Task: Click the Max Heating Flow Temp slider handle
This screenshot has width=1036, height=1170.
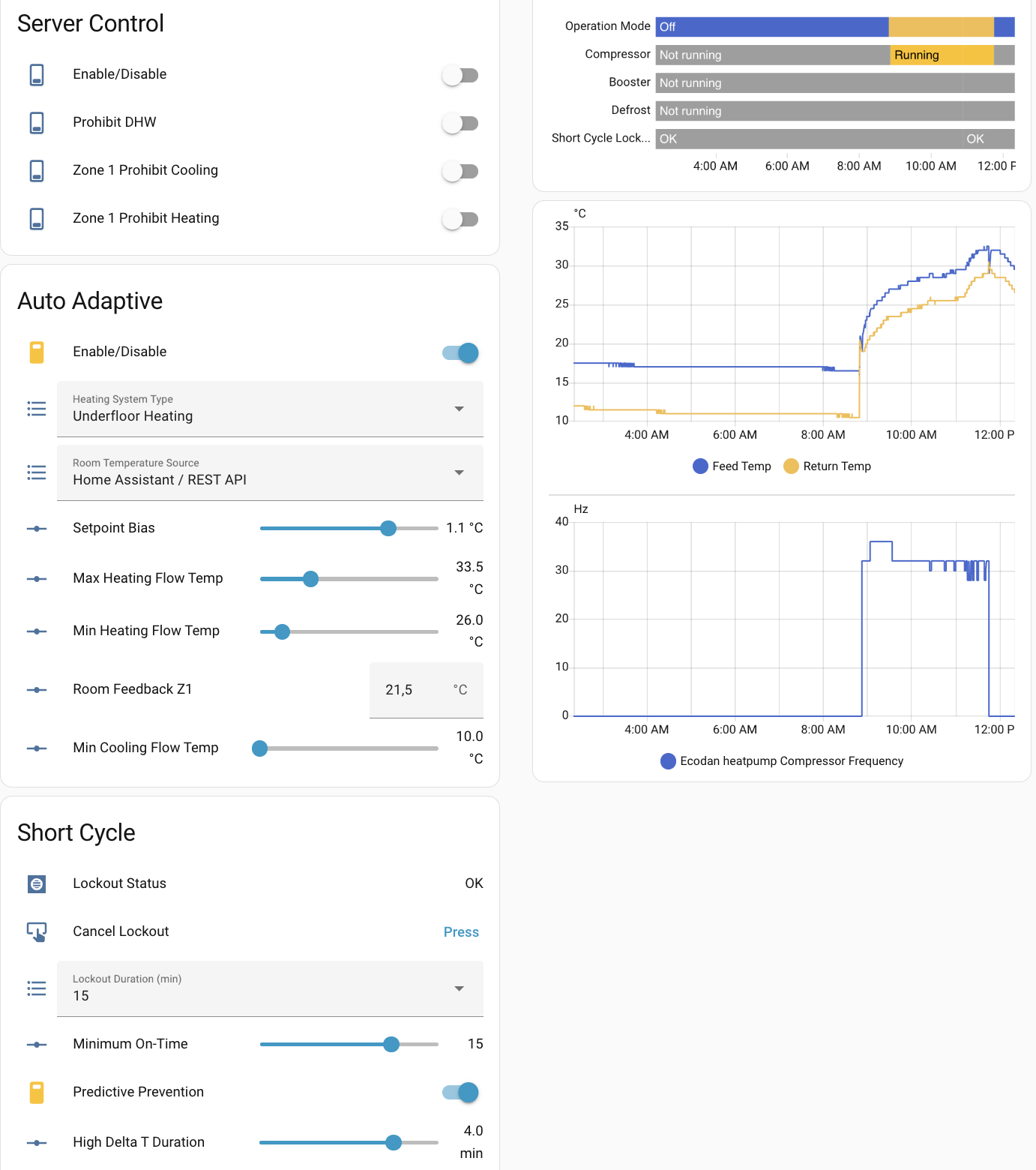Action: [x=310, y=579]
